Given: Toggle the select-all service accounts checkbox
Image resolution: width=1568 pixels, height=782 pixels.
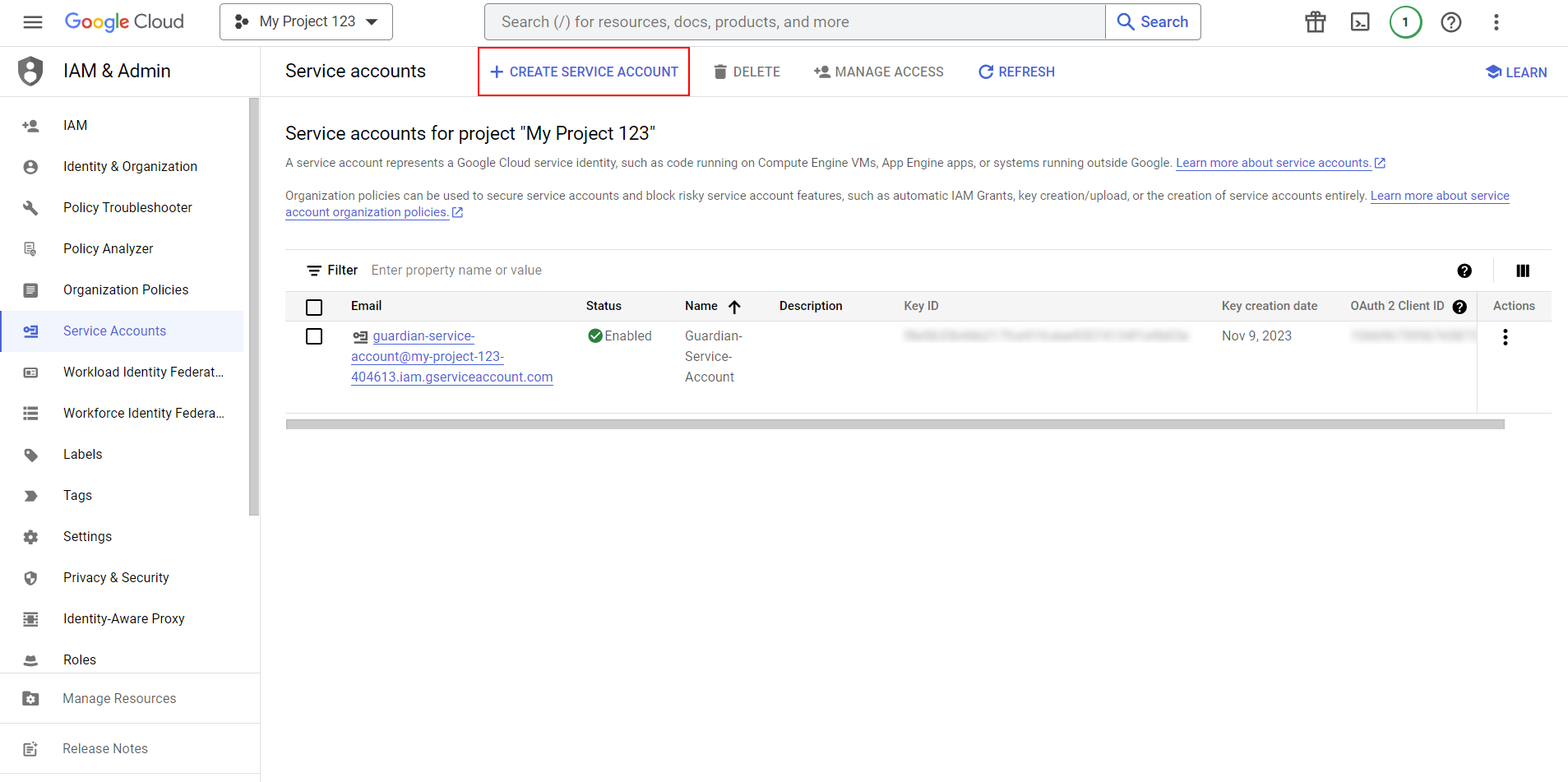Looking at the screenshot, I should click(x=314, y=307).
